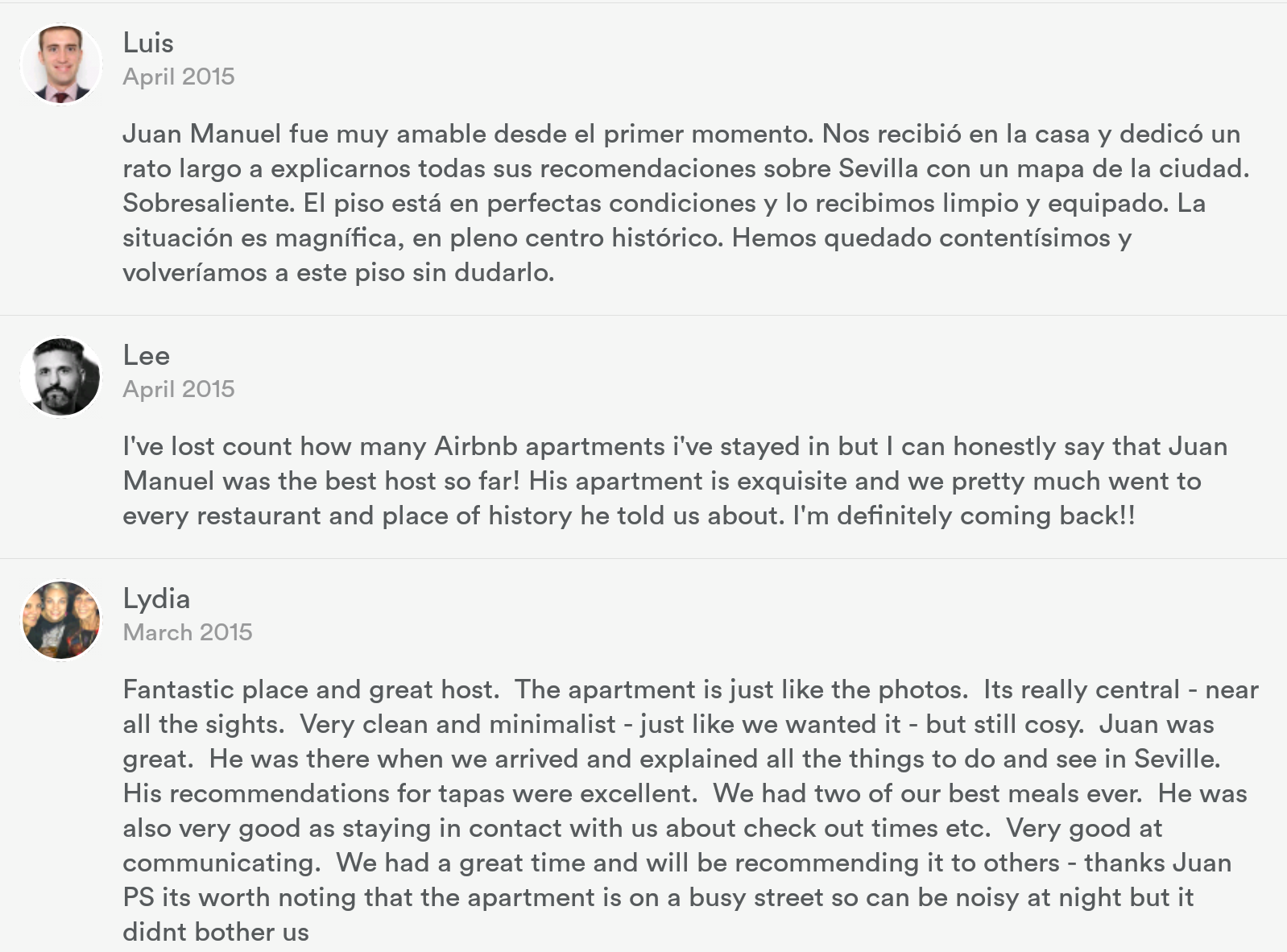Click the reviewer name Lee
Screen dimensions: 1287x952
(x=146, y=355)
